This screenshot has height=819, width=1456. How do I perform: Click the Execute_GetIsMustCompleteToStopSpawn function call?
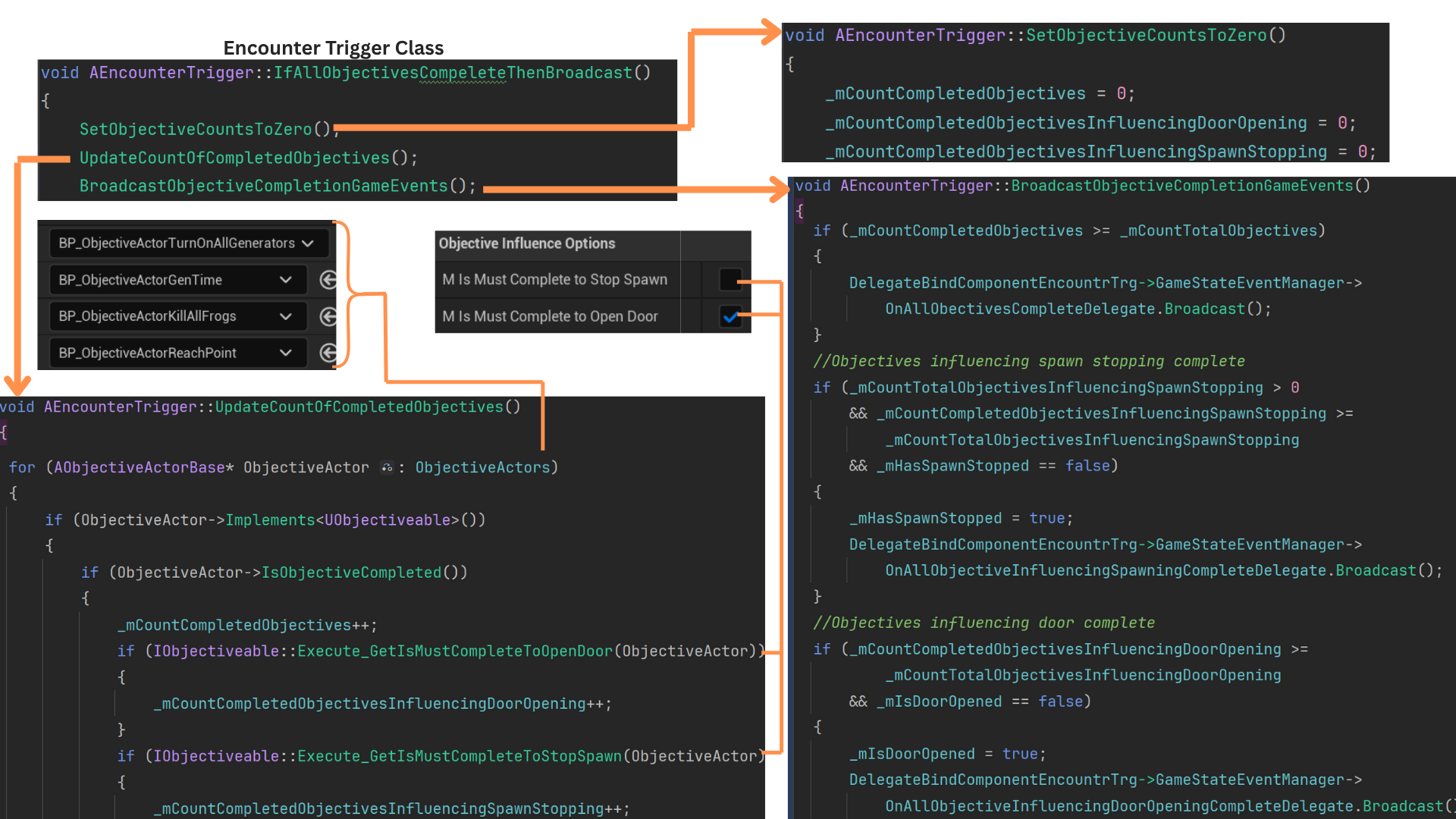(x=459, y=756)
